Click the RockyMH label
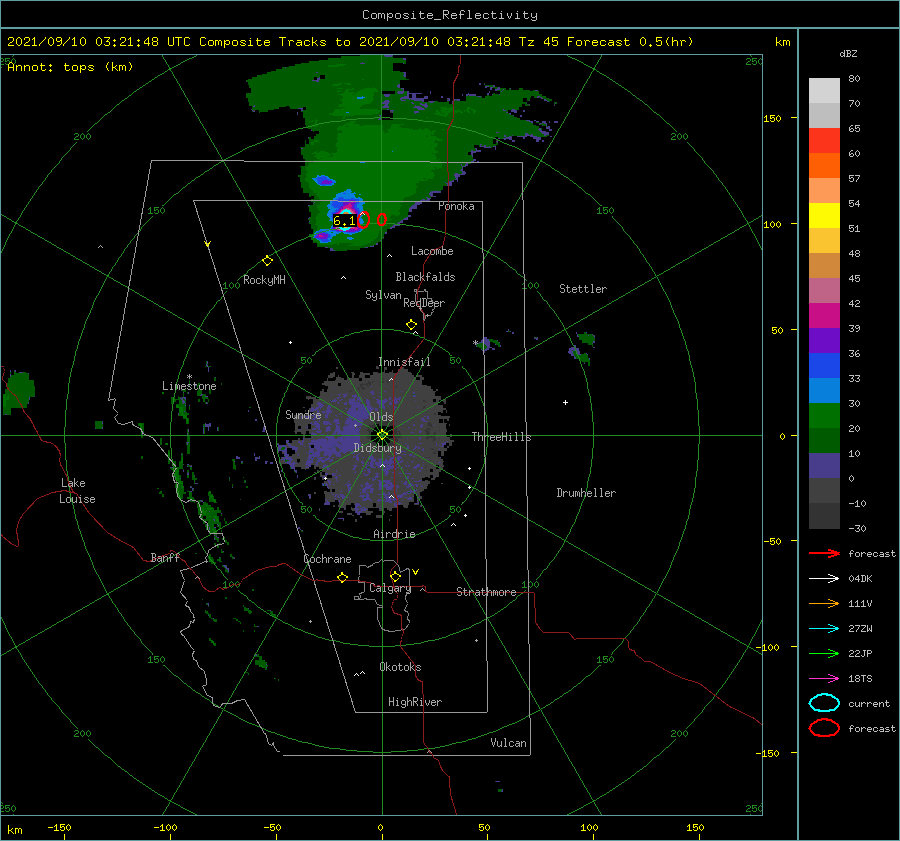The image size is (900, 841). (x=264, y=280)
